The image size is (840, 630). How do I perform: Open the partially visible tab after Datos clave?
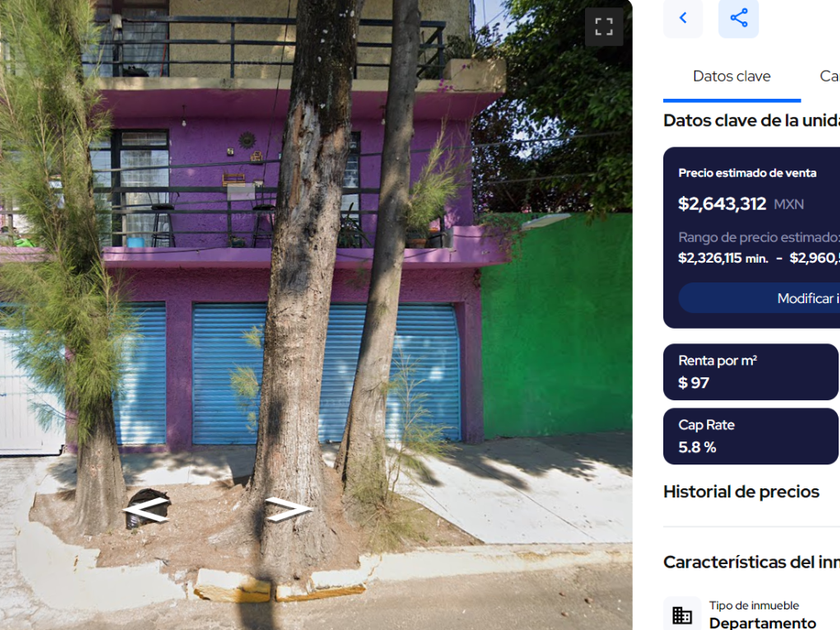[829, 76]
